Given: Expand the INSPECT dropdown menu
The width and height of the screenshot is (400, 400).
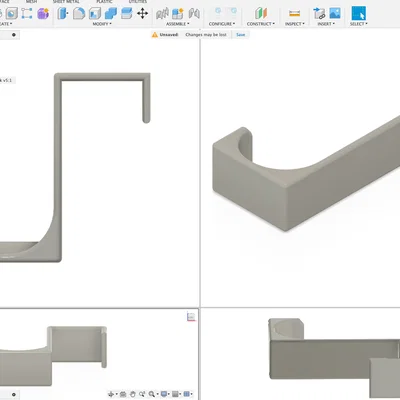Looking at the screenshot, I should [x=295, y=24].
